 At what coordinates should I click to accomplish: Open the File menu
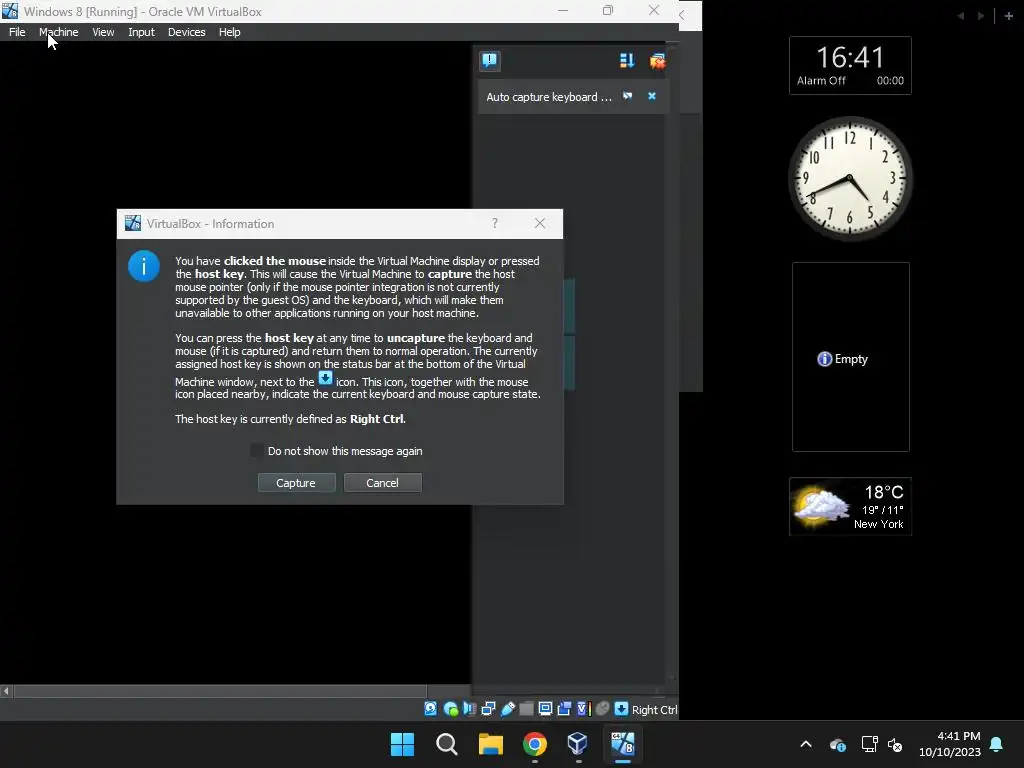pos(17,32)
